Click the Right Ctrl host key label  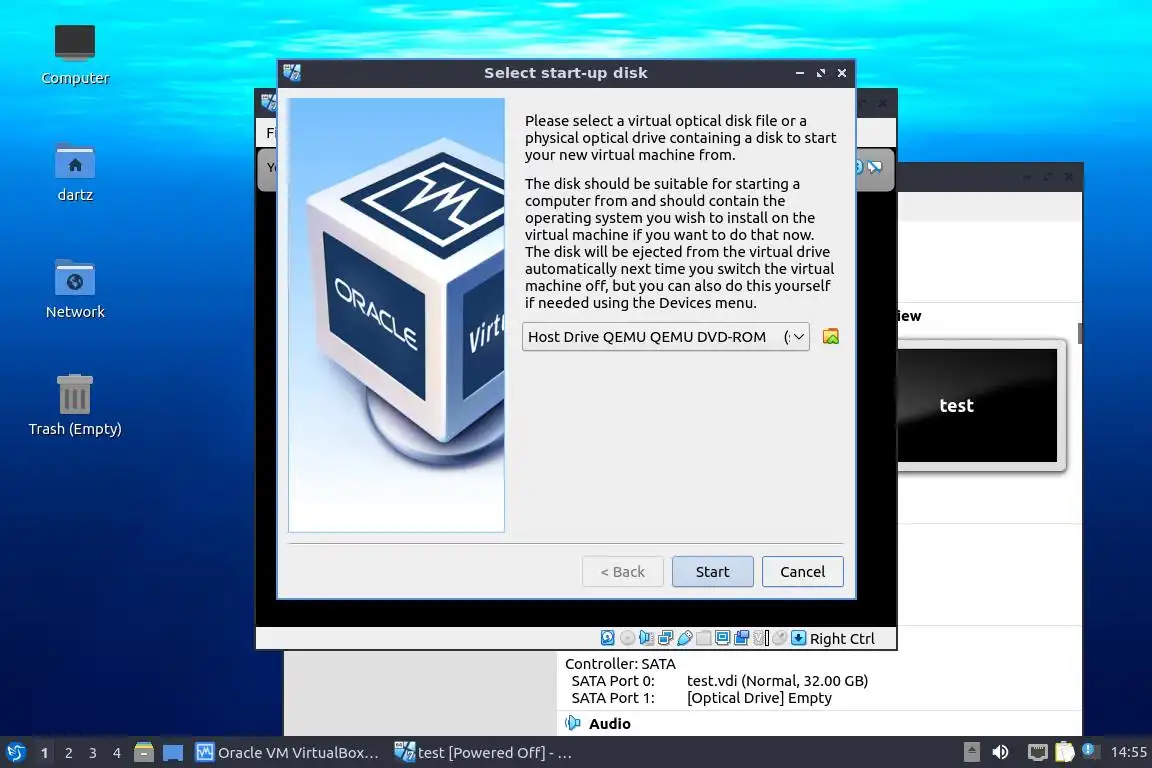coord(842,639)
